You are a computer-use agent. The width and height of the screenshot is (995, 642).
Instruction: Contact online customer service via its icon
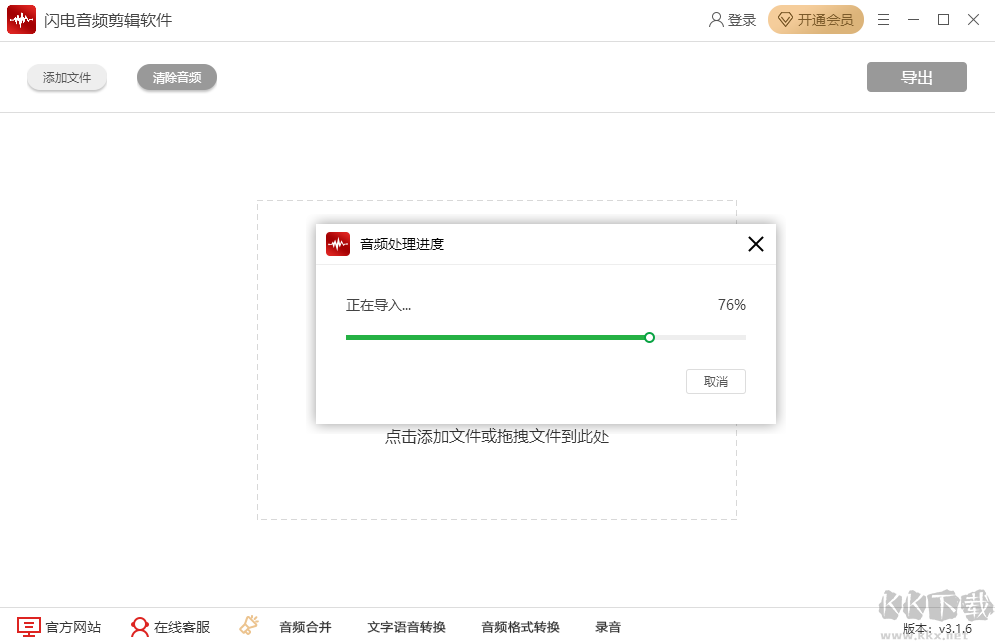[x=140, y=626]
